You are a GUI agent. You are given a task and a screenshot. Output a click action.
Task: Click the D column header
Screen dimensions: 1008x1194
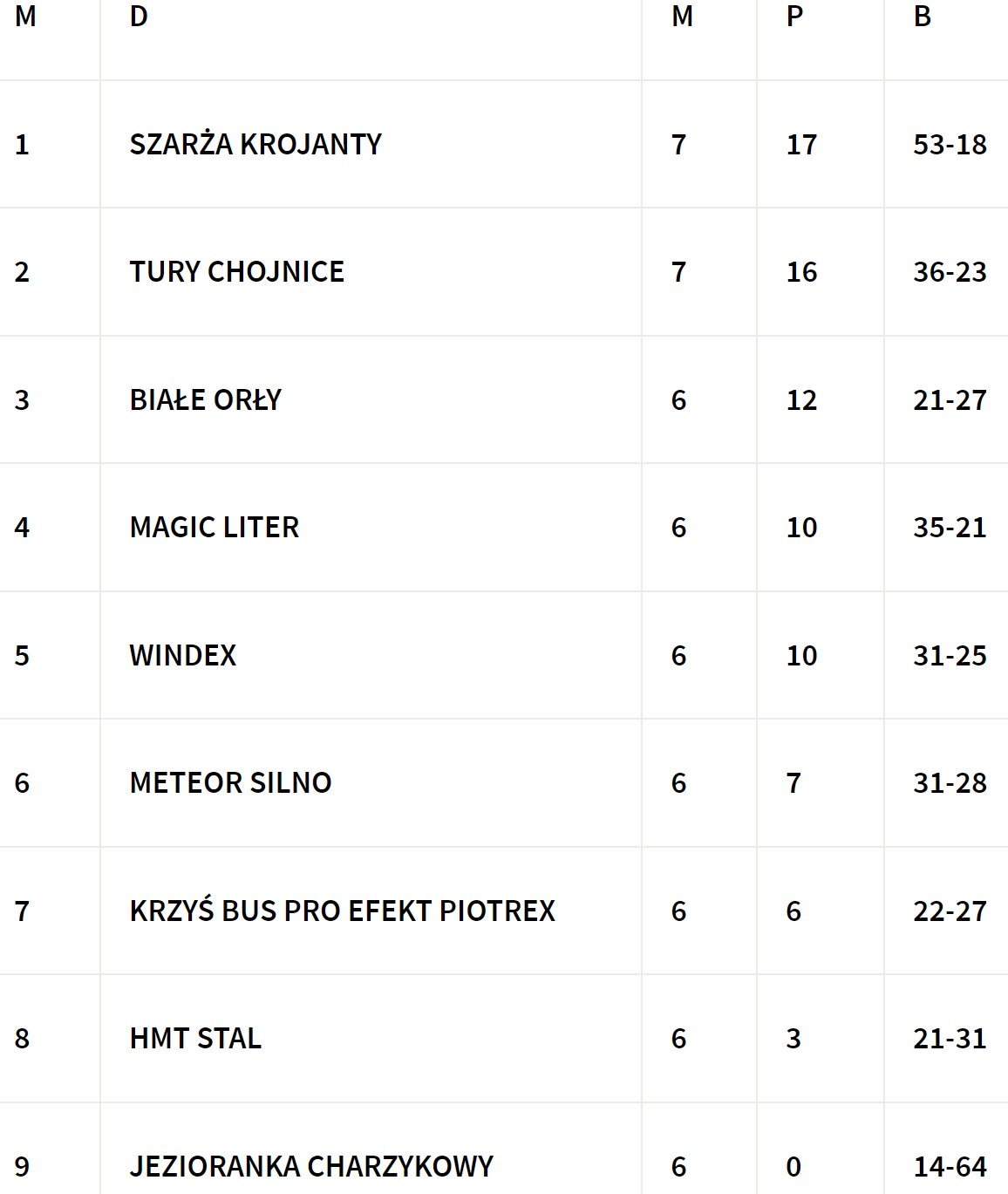coord(139,17)
